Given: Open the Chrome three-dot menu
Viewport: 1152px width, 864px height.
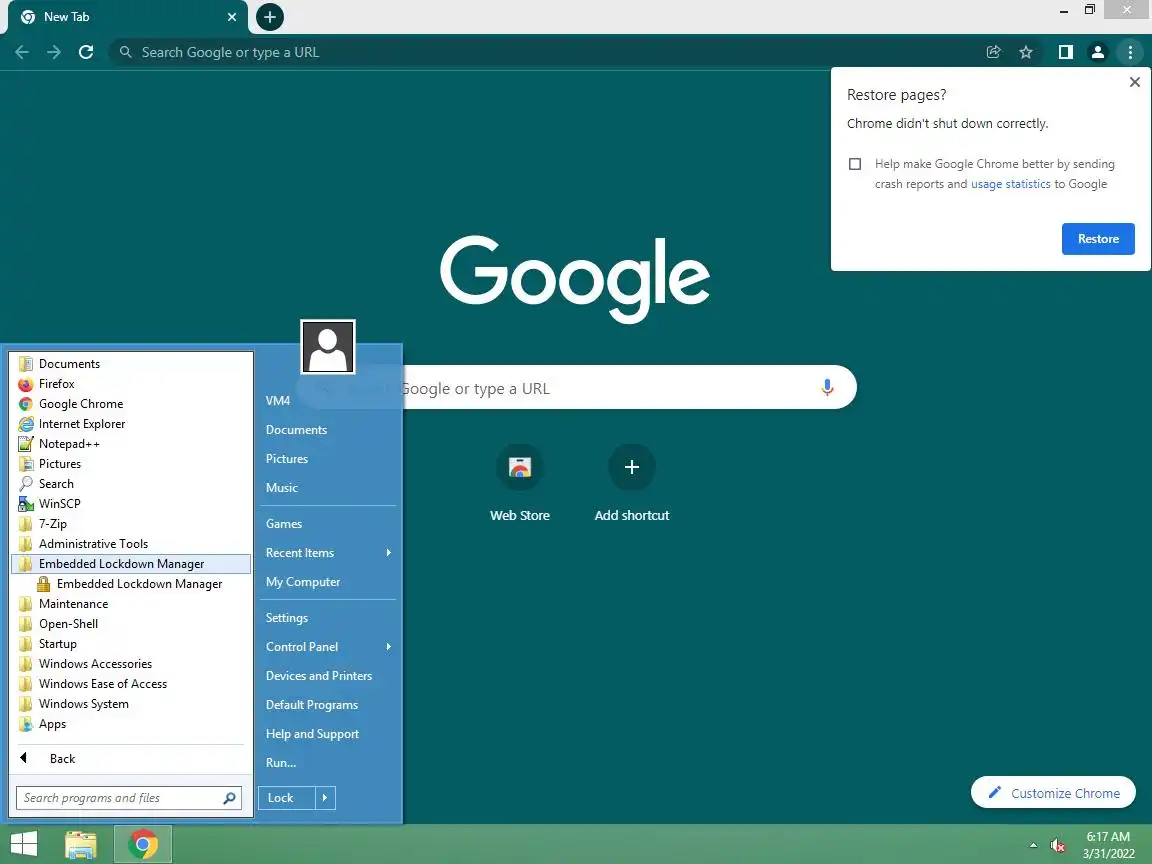Looking at the screenshot, I should 1130,52.
